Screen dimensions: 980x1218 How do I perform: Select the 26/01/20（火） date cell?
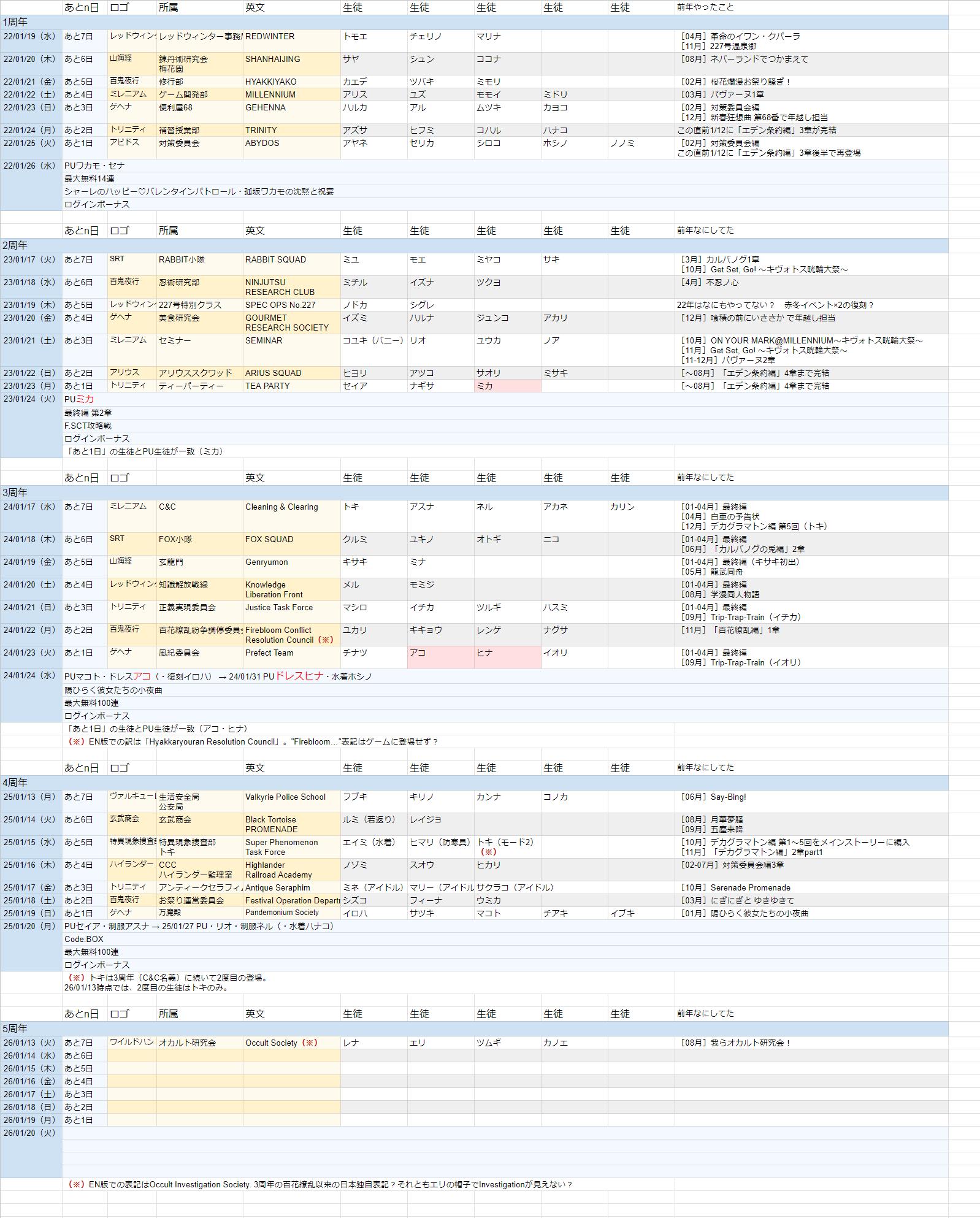coord(31,1133)
